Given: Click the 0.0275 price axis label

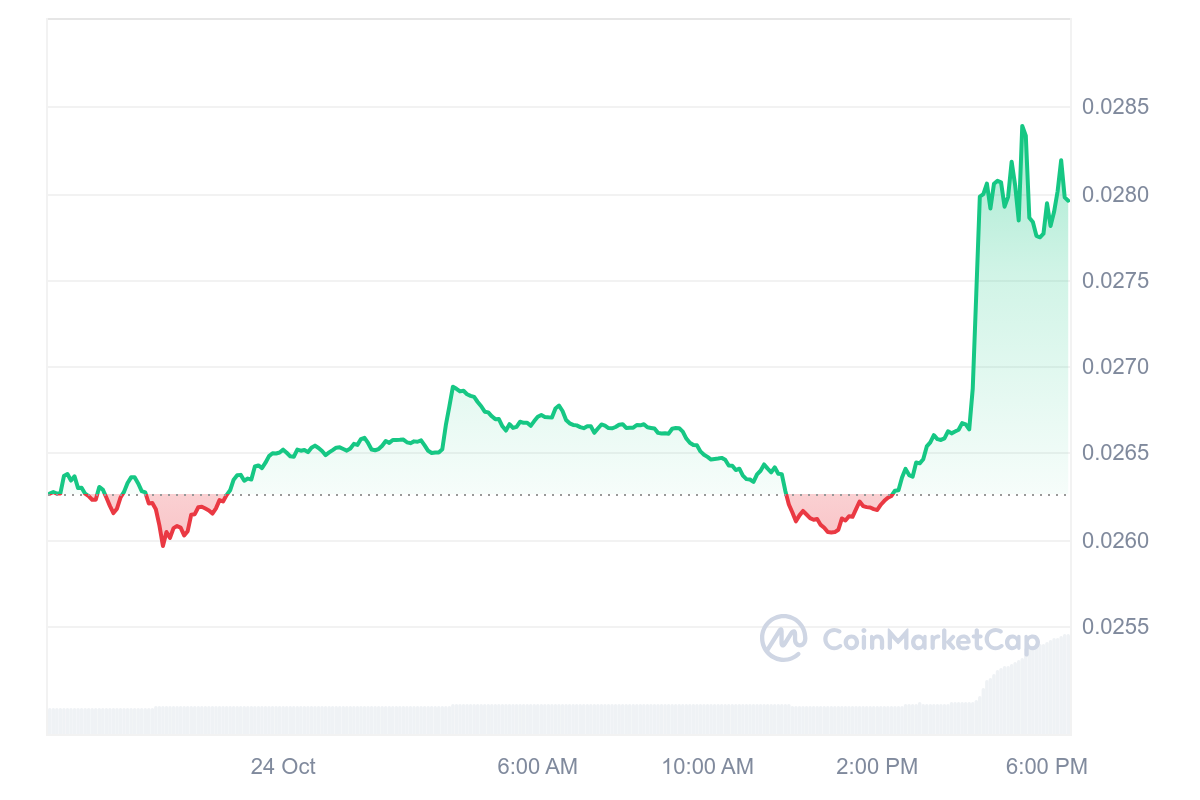Looking at the screenshot, I should point(1115,281).
